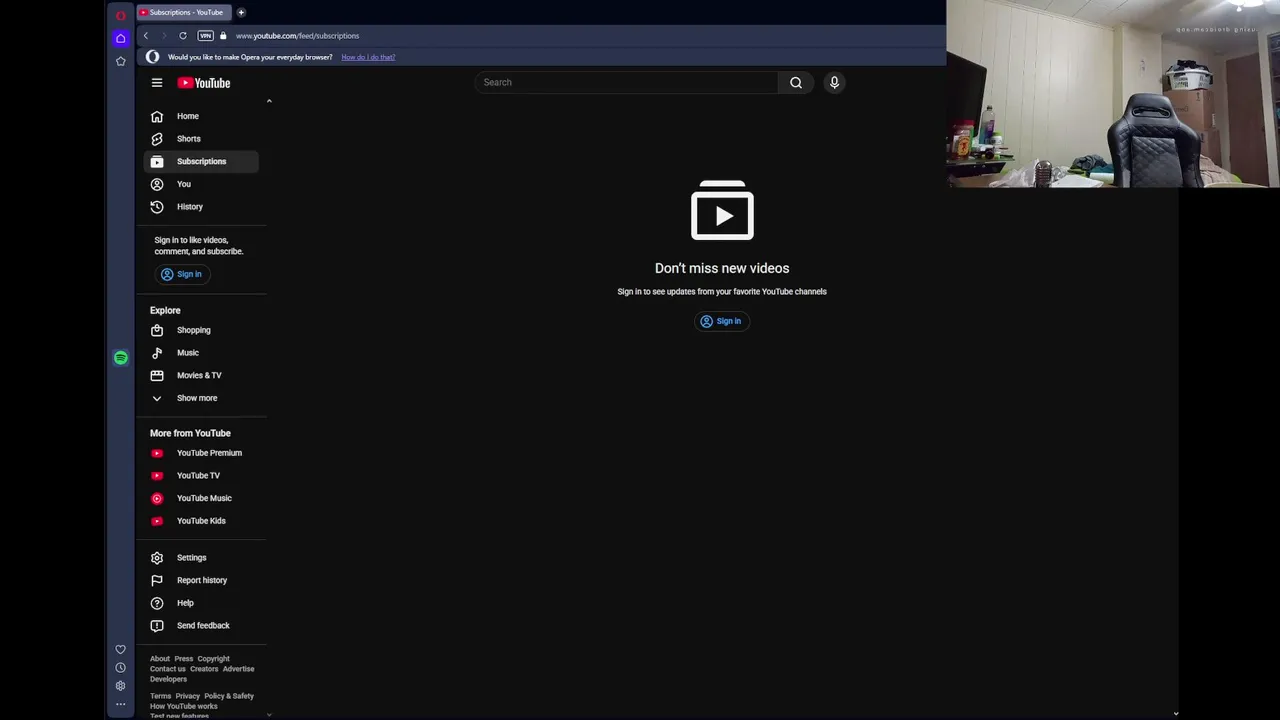Expand the Show more chevron under Explore

coord(157,398)
